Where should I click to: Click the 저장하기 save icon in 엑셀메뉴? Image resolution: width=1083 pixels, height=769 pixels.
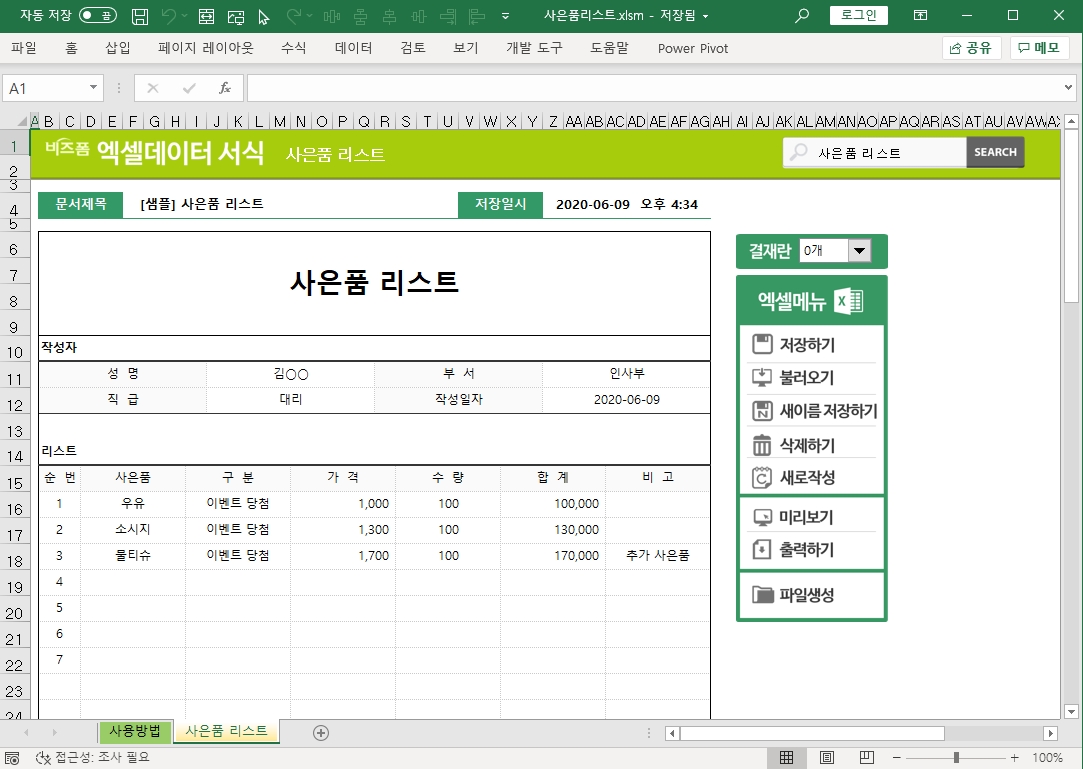tap(762, 345)
